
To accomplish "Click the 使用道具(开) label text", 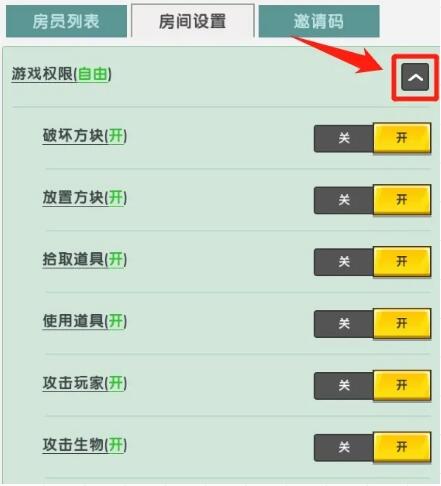I will pos(85,321).
